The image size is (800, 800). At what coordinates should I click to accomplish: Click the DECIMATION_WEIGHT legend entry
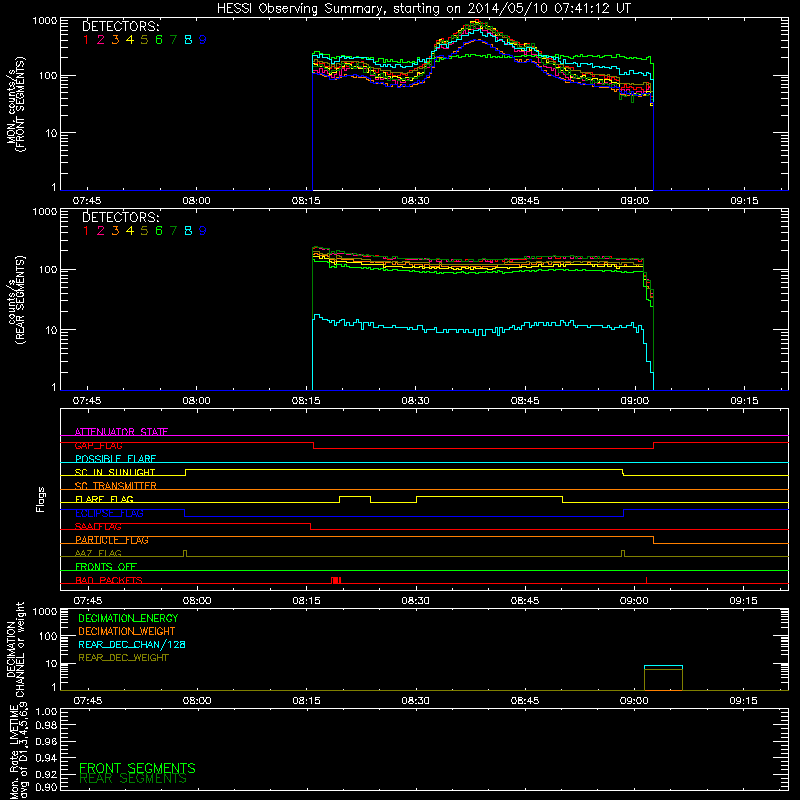pos(127,631)
